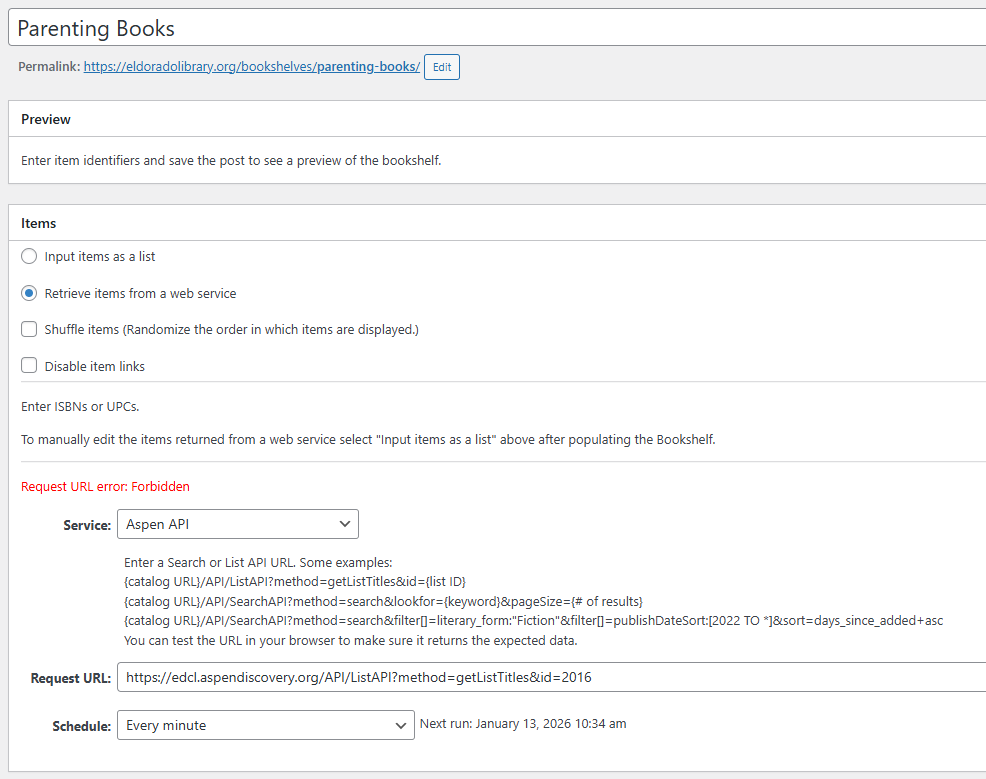The image size is (986, 779).
Task: Open the eldoradolibrary.org permalink
Action: [x=251, y=67]
